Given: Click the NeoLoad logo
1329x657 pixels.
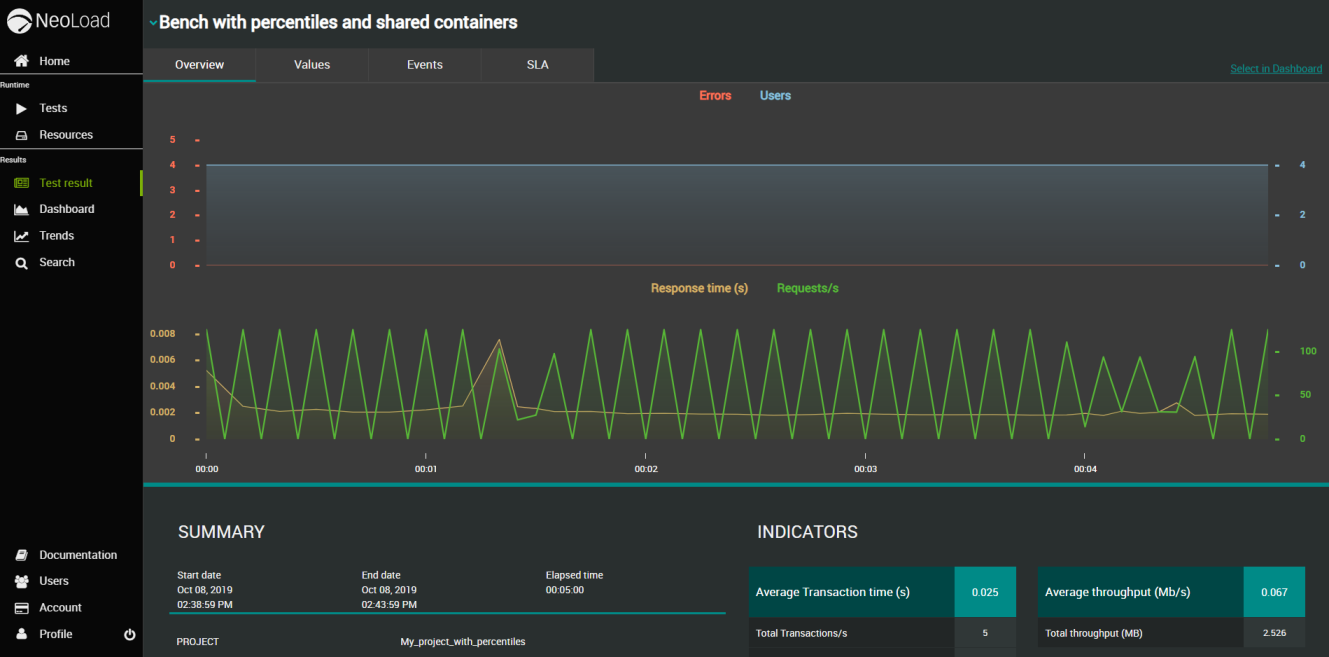Looking at the screenshot, I should (59, 20).
